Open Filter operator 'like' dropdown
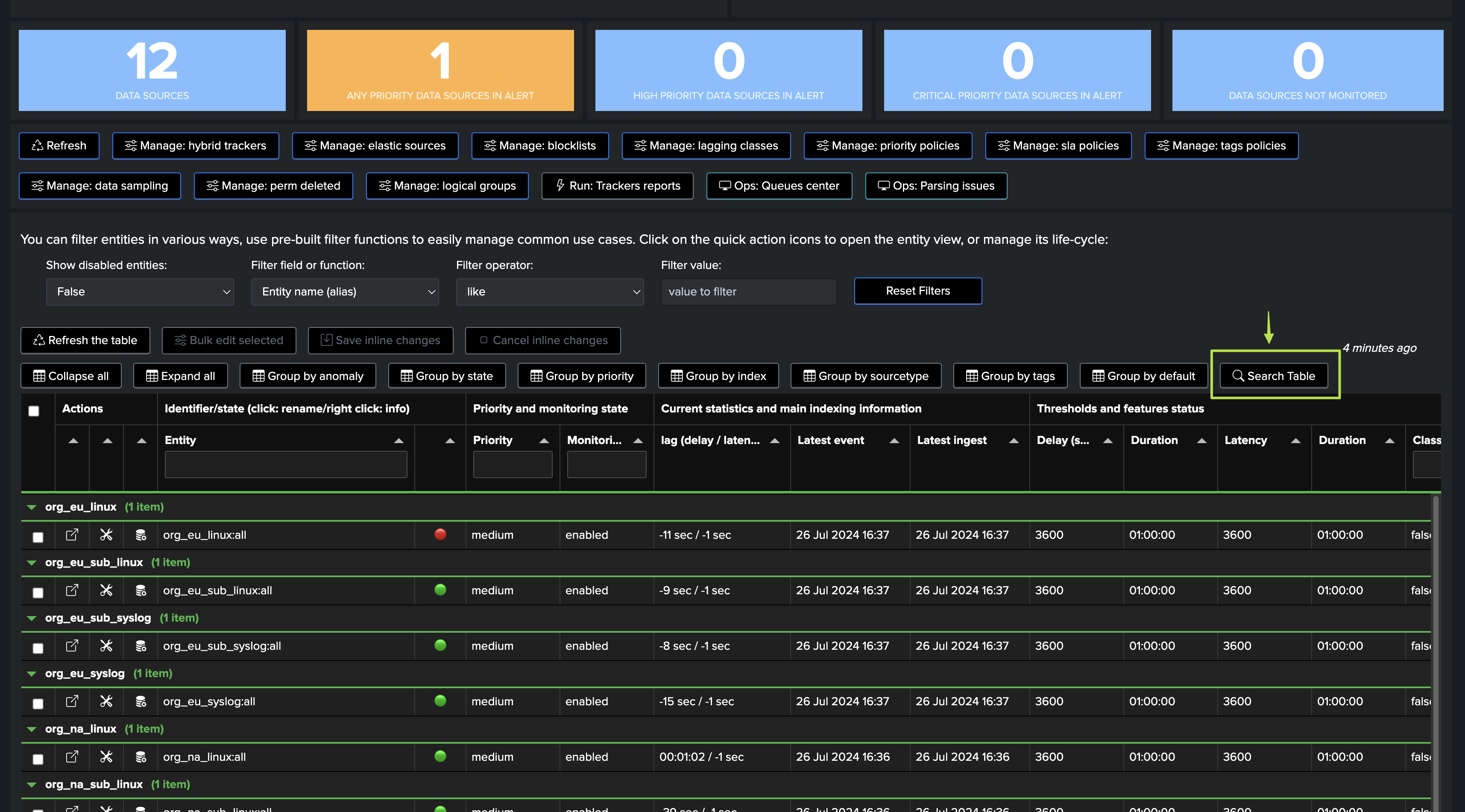The width and height of the screenshot is (1465, 812). 549,292
